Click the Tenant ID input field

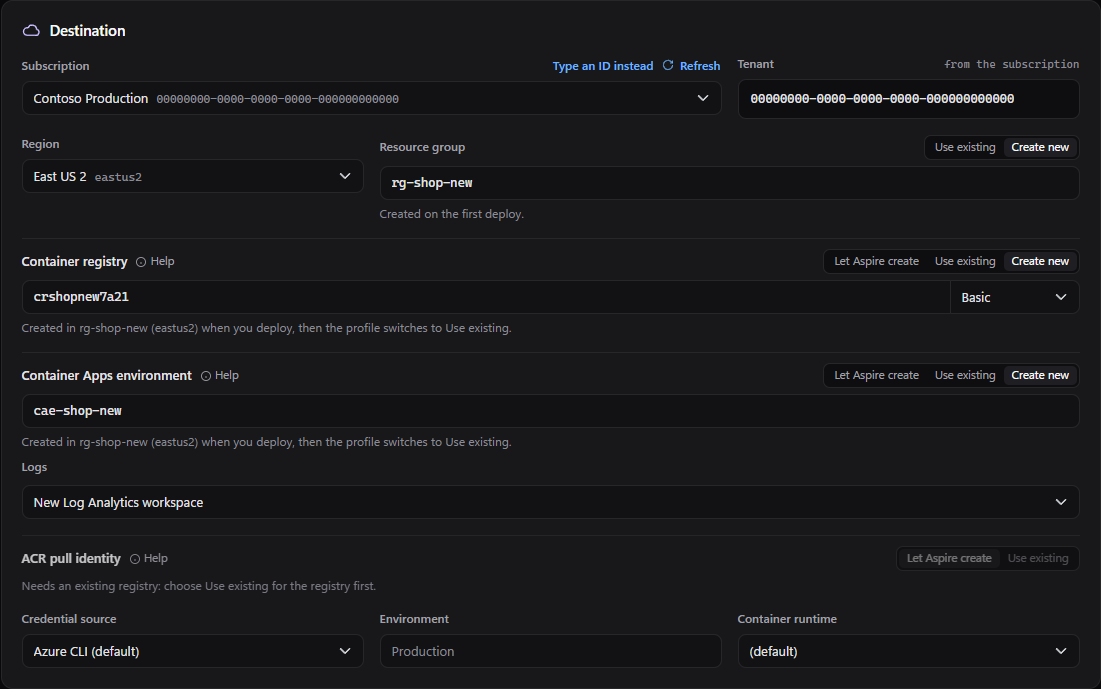coord(908,98)
